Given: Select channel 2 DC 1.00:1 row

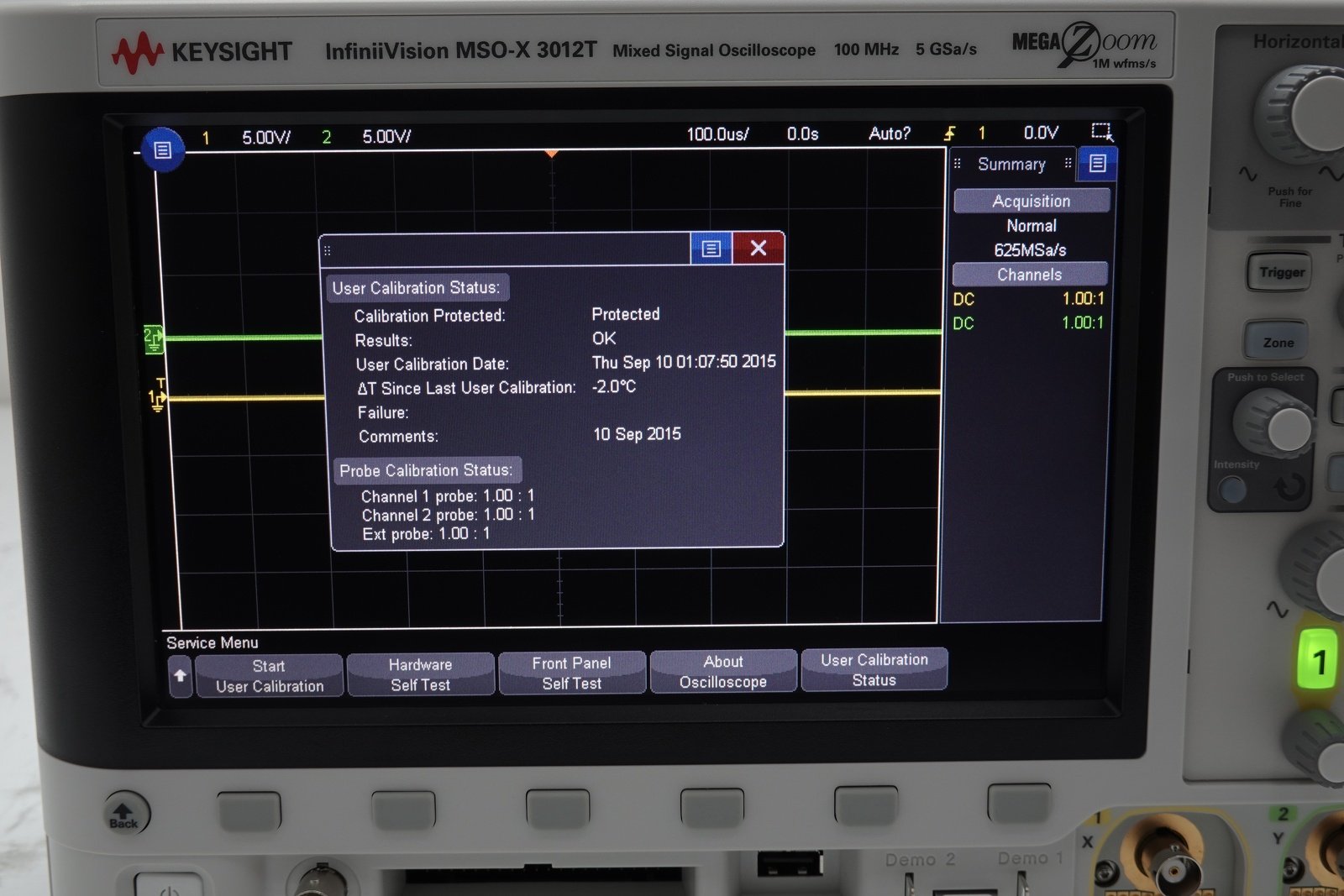Looking at the screenshot, I should coord(1028,323).
